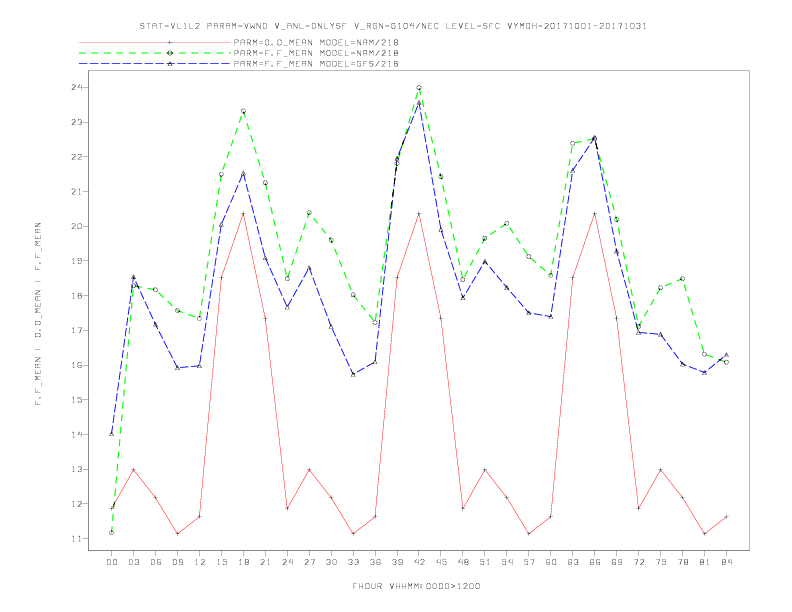
Task: Click green circle data point at hour 00
Action: point(112,533)
